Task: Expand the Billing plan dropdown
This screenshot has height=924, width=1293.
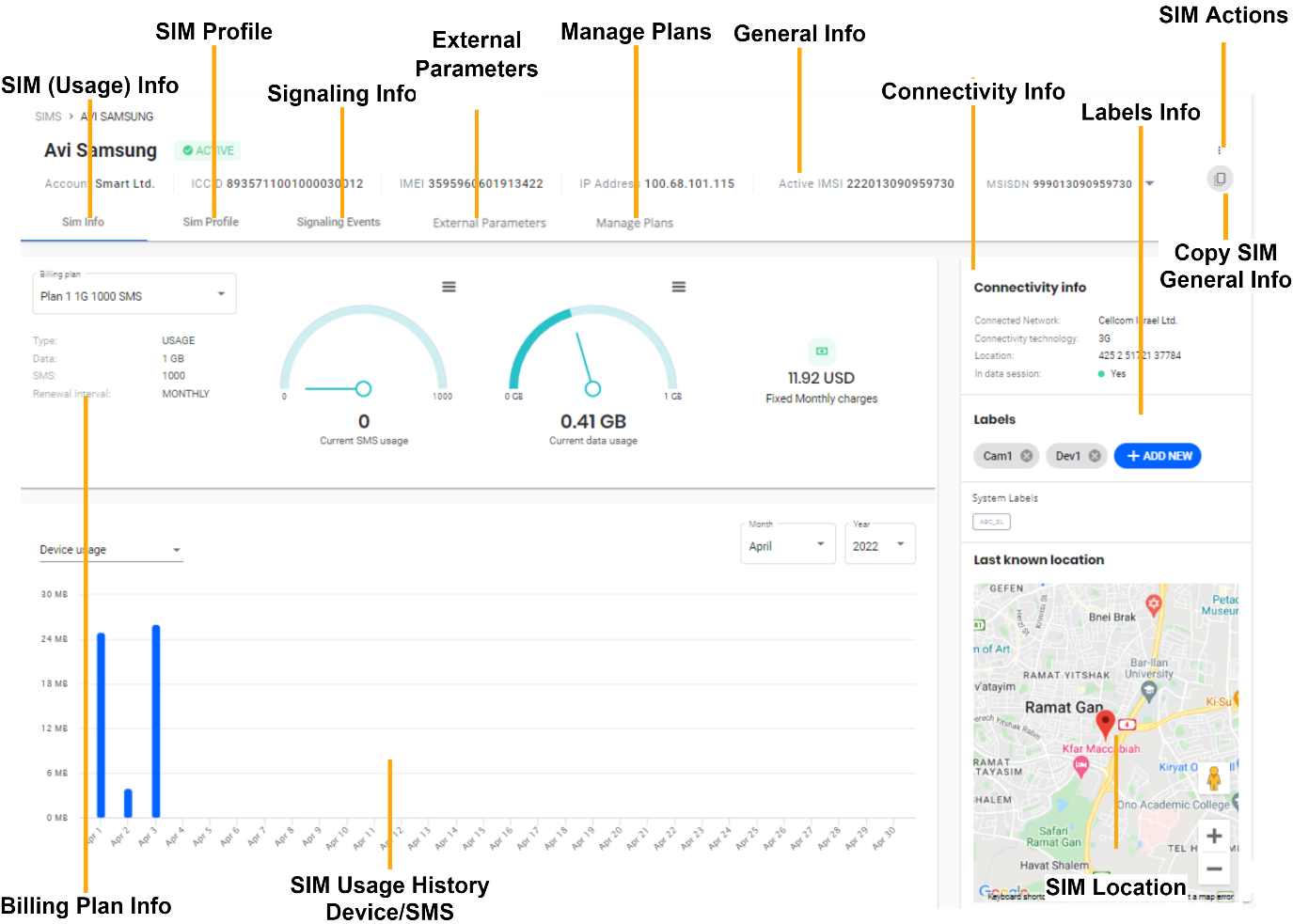Action: 221,294
